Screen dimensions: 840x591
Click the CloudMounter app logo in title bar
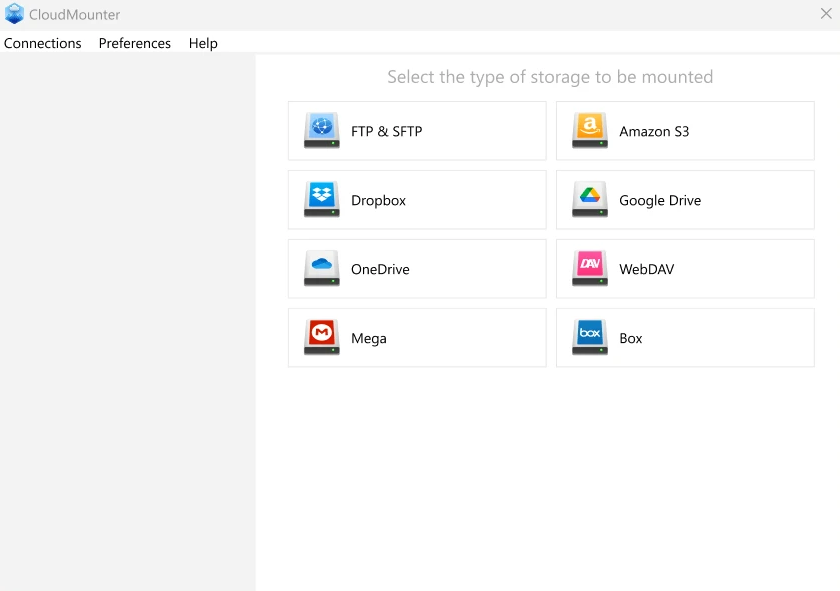[14, 14]
